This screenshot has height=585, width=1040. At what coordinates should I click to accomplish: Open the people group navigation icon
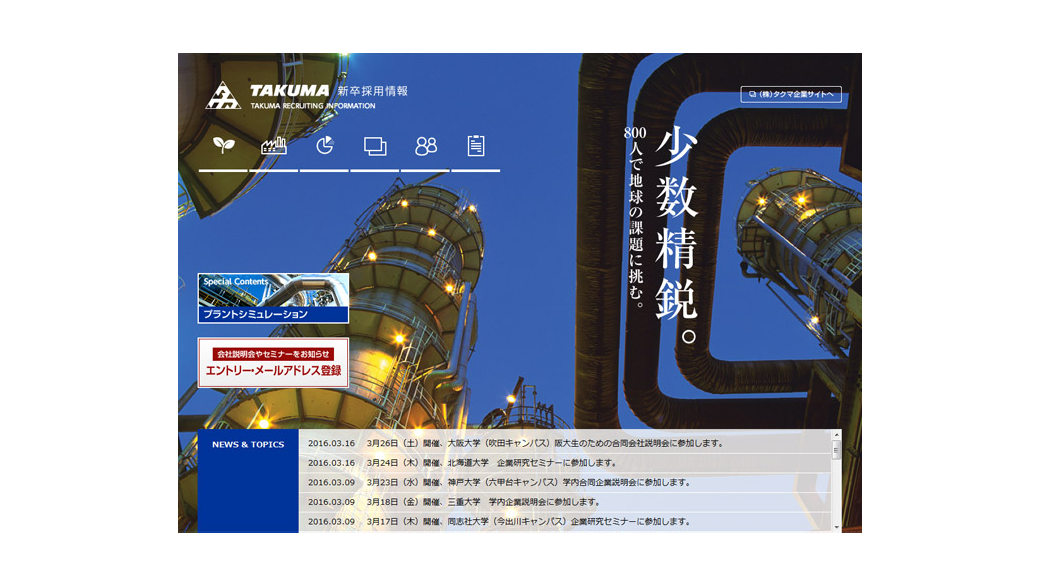[426, 146]
